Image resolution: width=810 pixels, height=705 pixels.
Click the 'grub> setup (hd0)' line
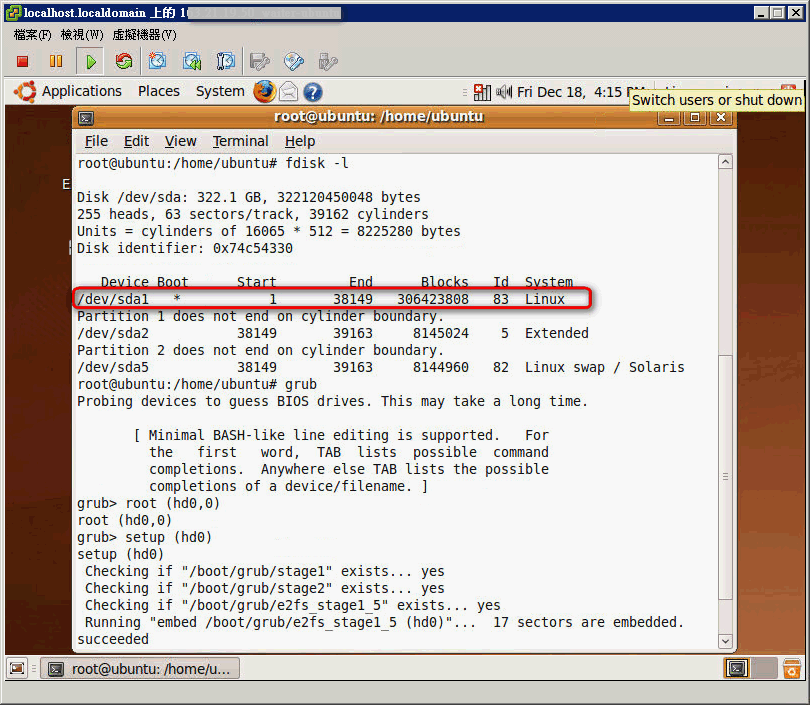pyautogui.click(x=145, y=537)
